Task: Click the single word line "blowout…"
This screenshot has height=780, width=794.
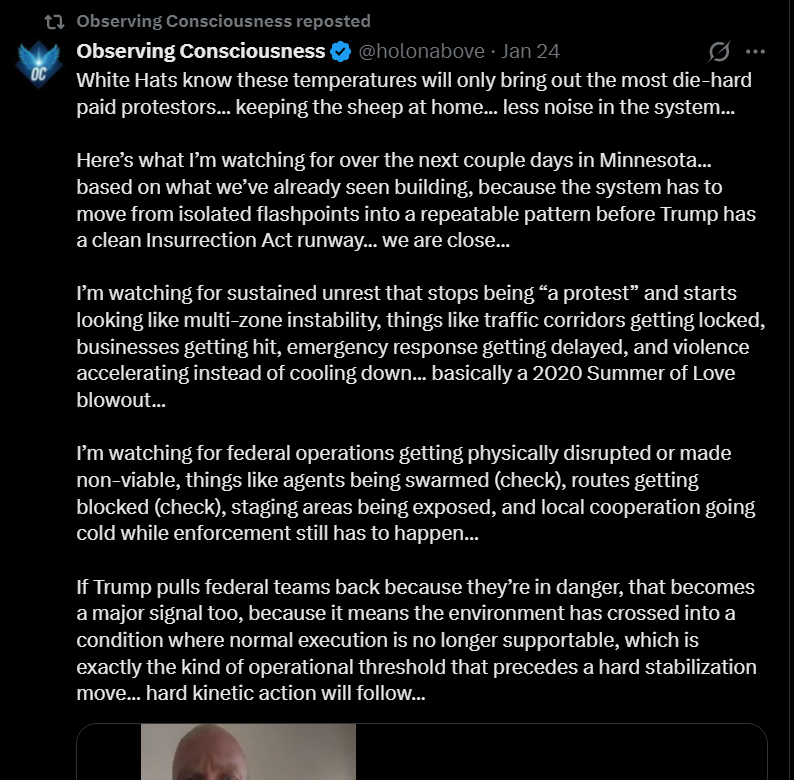Action: (121, 400)
